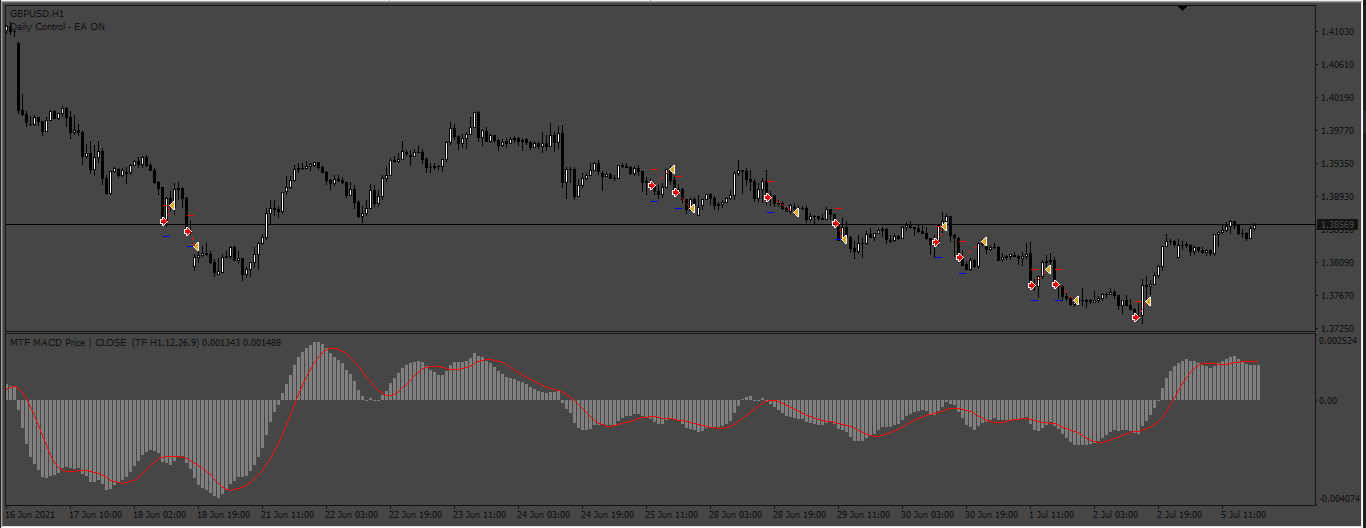Click the '18 Jun 19:00' time label
1366x528 pixels.
[x=223, y=515]
